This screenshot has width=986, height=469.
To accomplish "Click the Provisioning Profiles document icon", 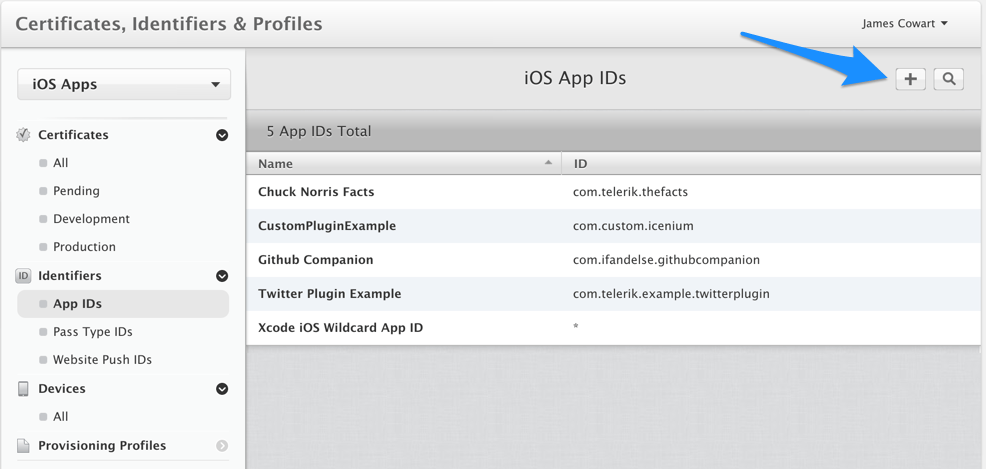I will 23,445.
